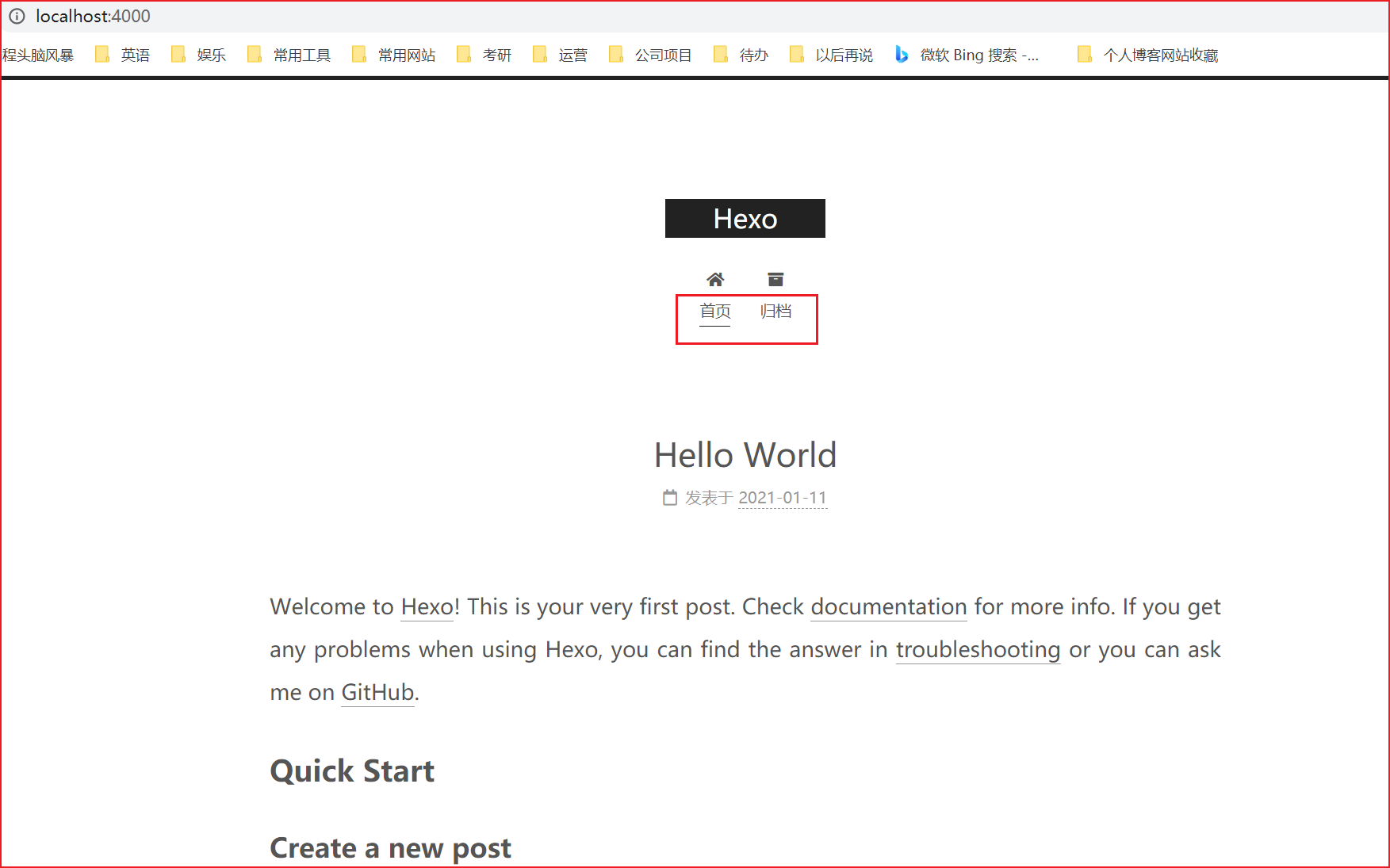
Task: Open the 常用工具 bookmark folder
Action: click(x=289, y=55)
